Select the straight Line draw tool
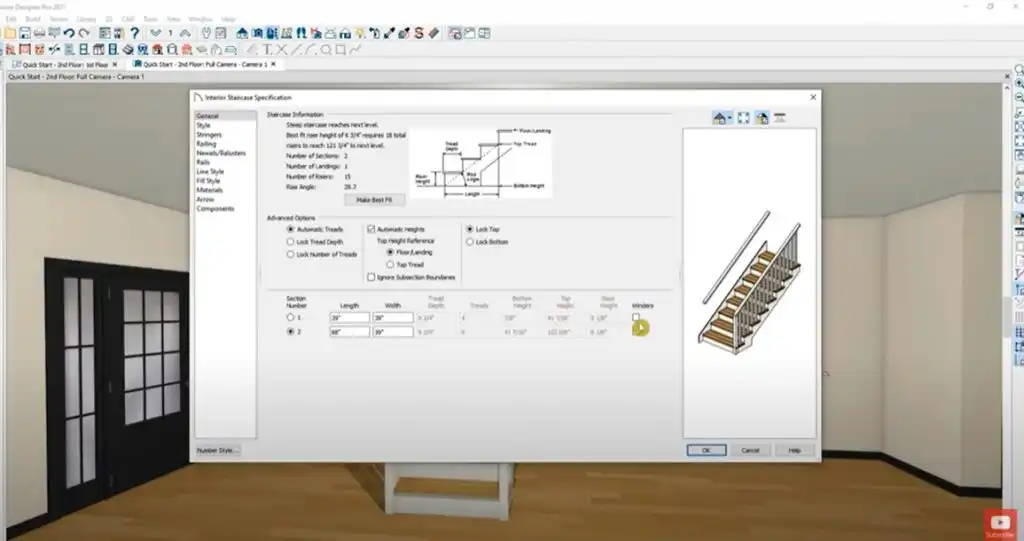 296,50
